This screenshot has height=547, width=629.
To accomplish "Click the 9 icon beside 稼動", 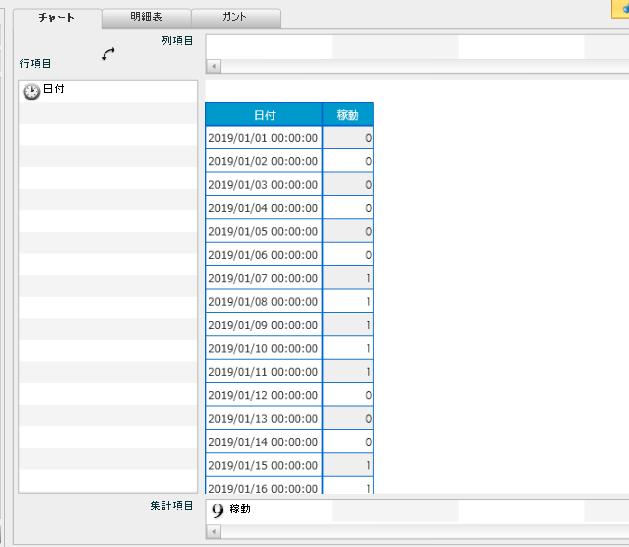I will click(x=217, y=510).
